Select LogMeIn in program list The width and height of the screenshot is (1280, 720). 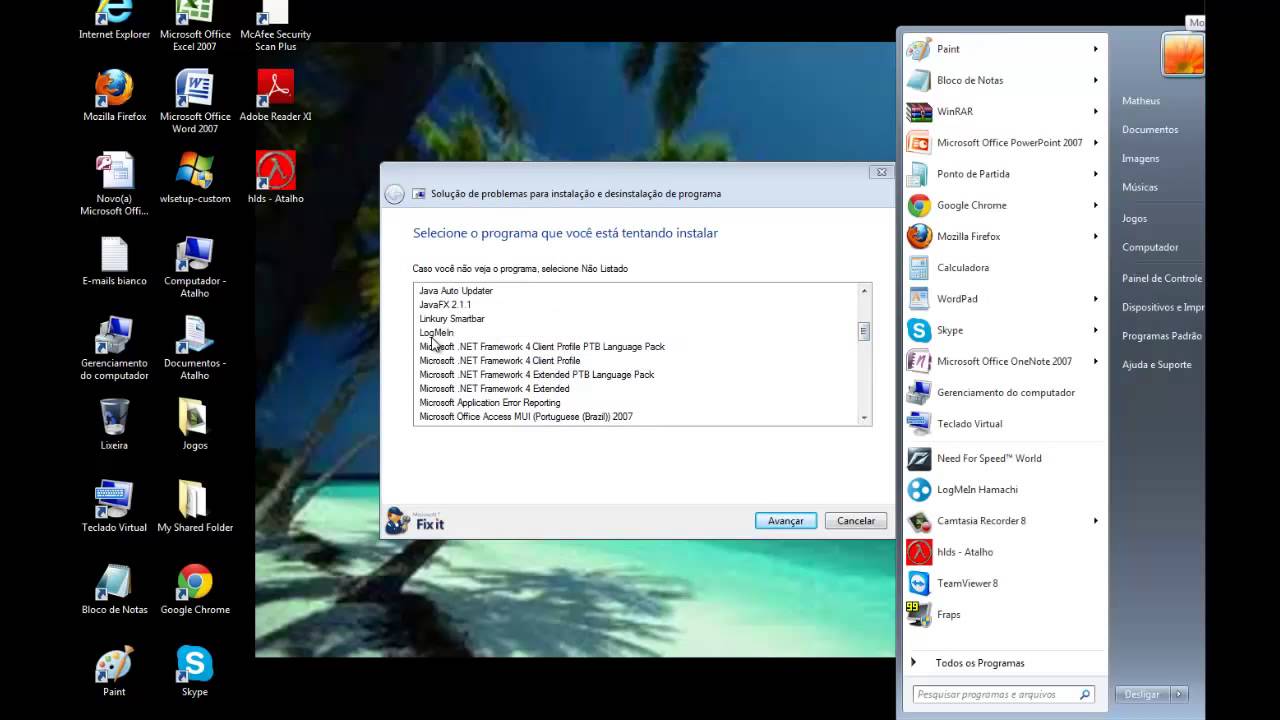click(x=436, y=333)
